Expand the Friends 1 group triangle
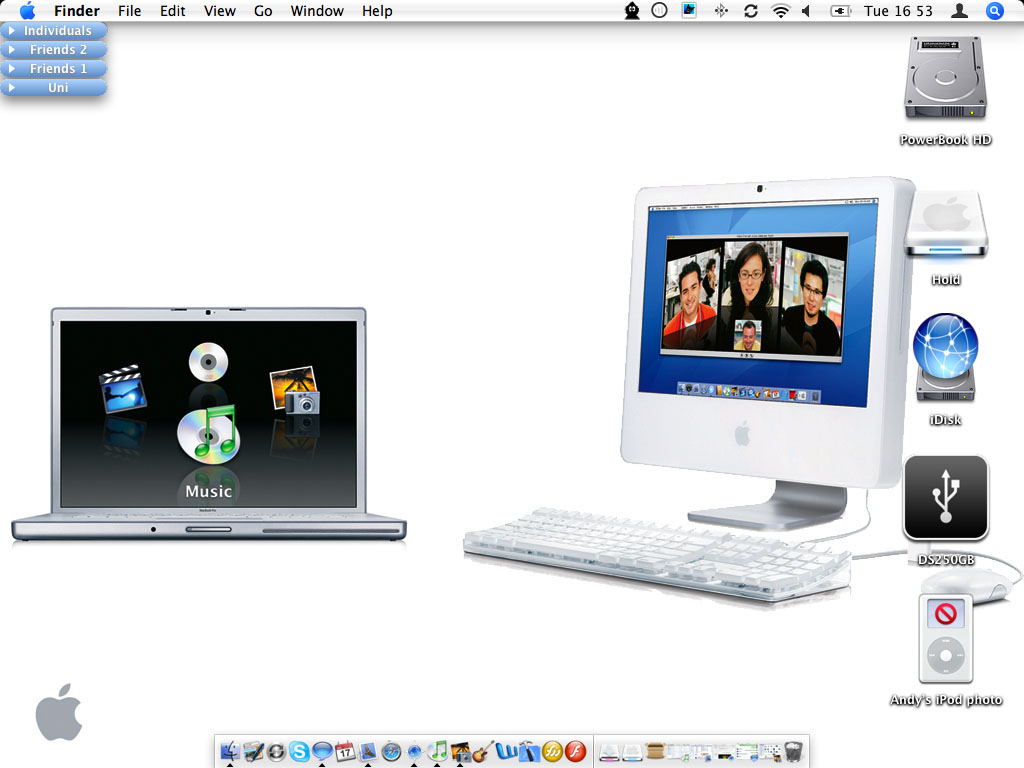The image size is (1024, 768). (x=11, y=68)
